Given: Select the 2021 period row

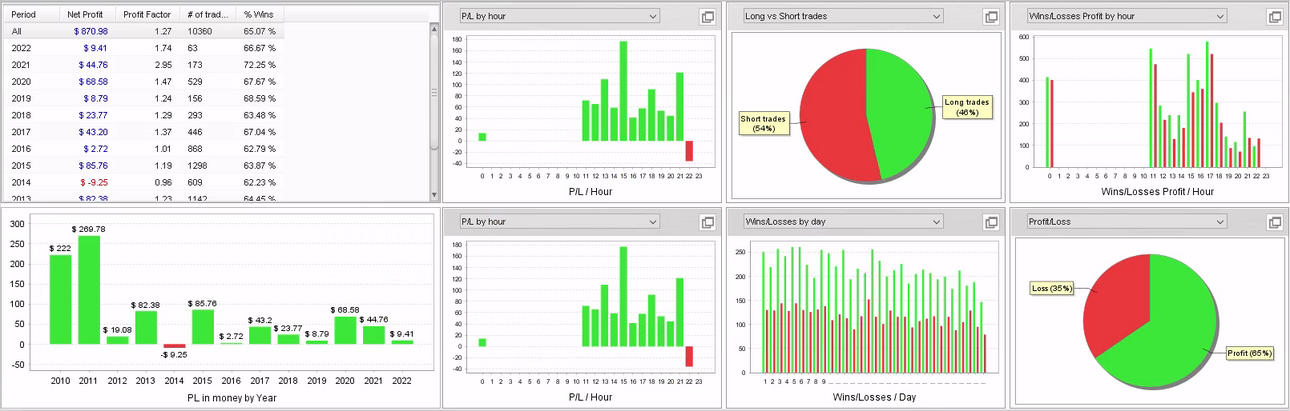Looking at the screenshot, I should (x=145, y=65).
